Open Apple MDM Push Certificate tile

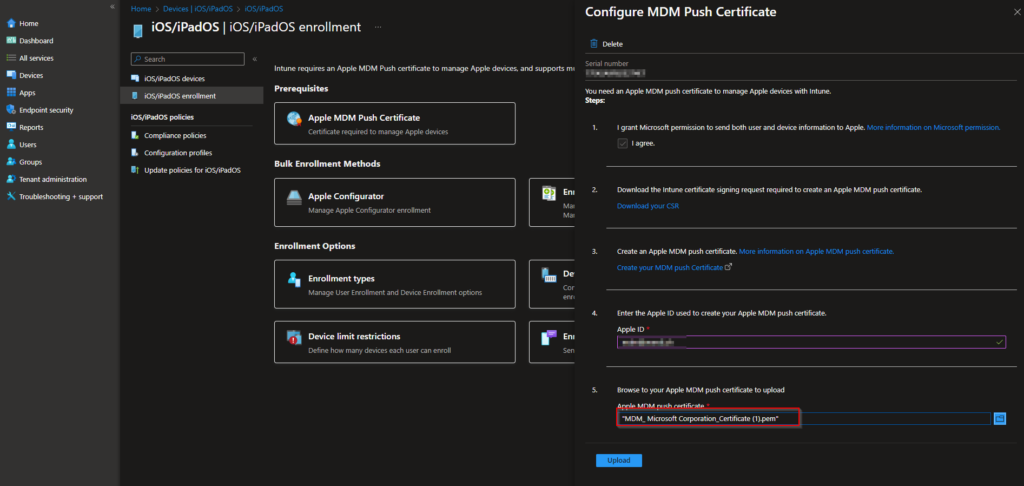coord(394,123)
